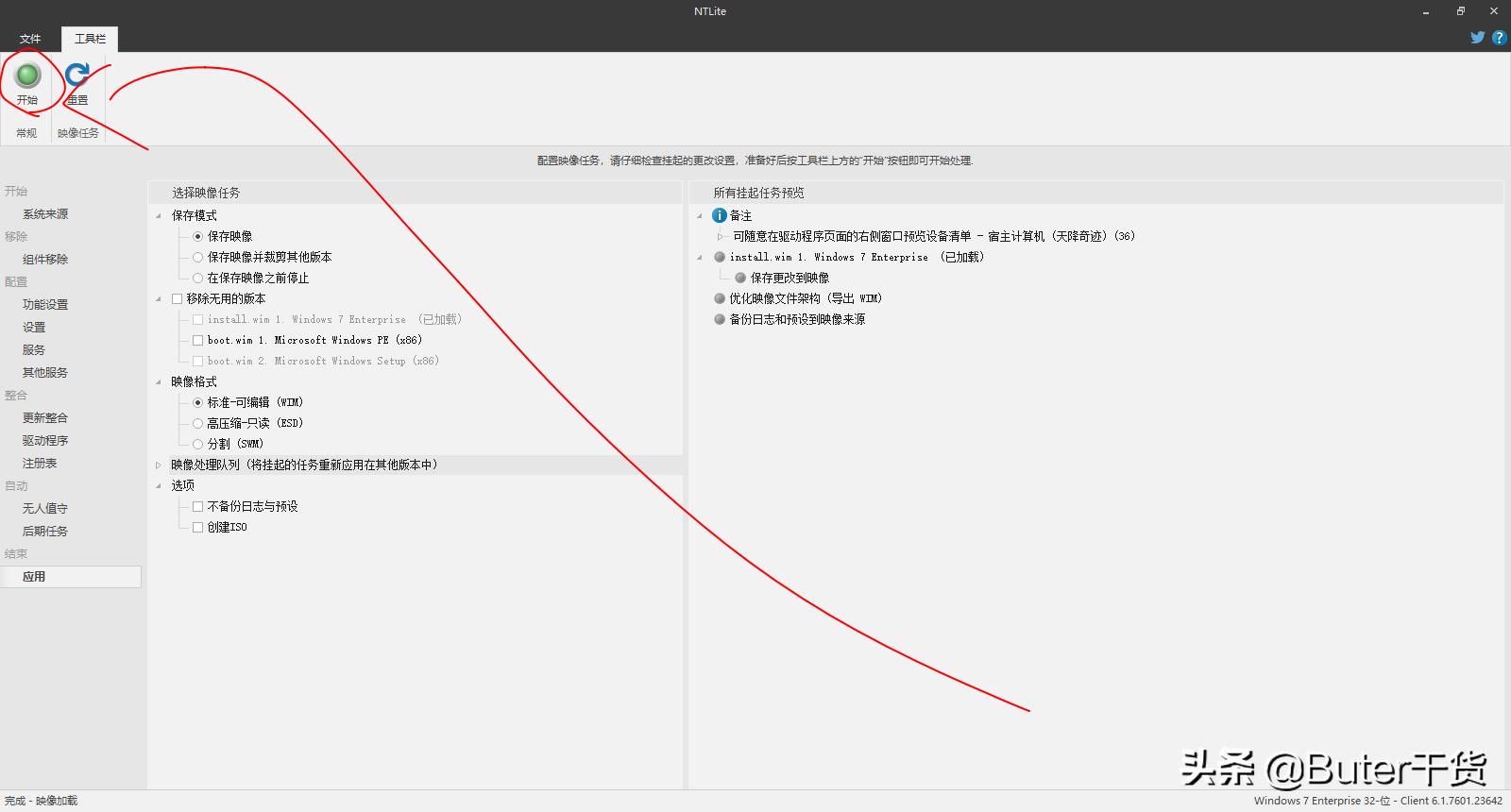Open 驱动程序 page in sidebar

pyautogui.click(x=45, y=441)
